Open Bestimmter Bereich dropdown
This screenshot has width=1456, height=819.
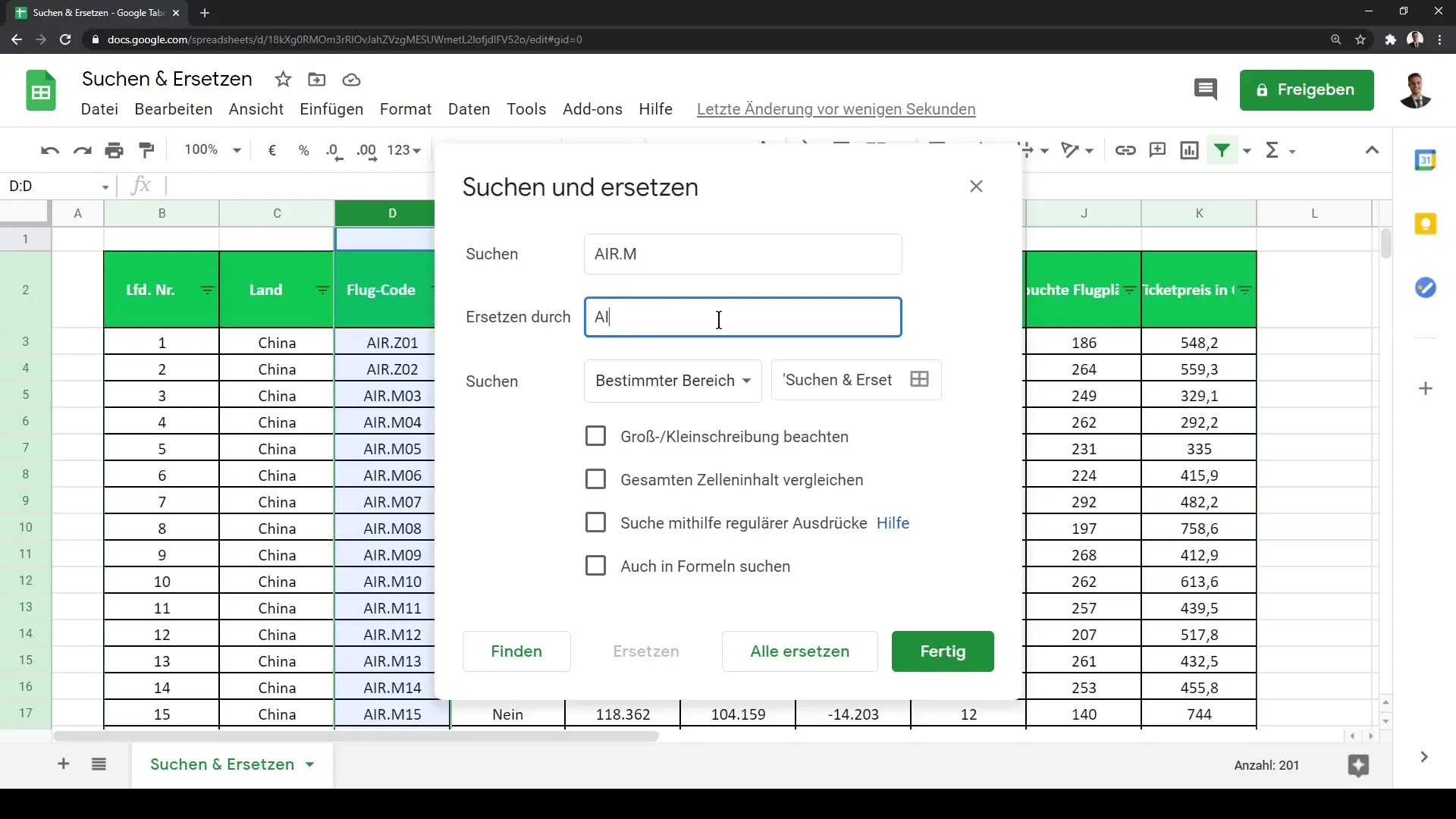coord(673,381)
